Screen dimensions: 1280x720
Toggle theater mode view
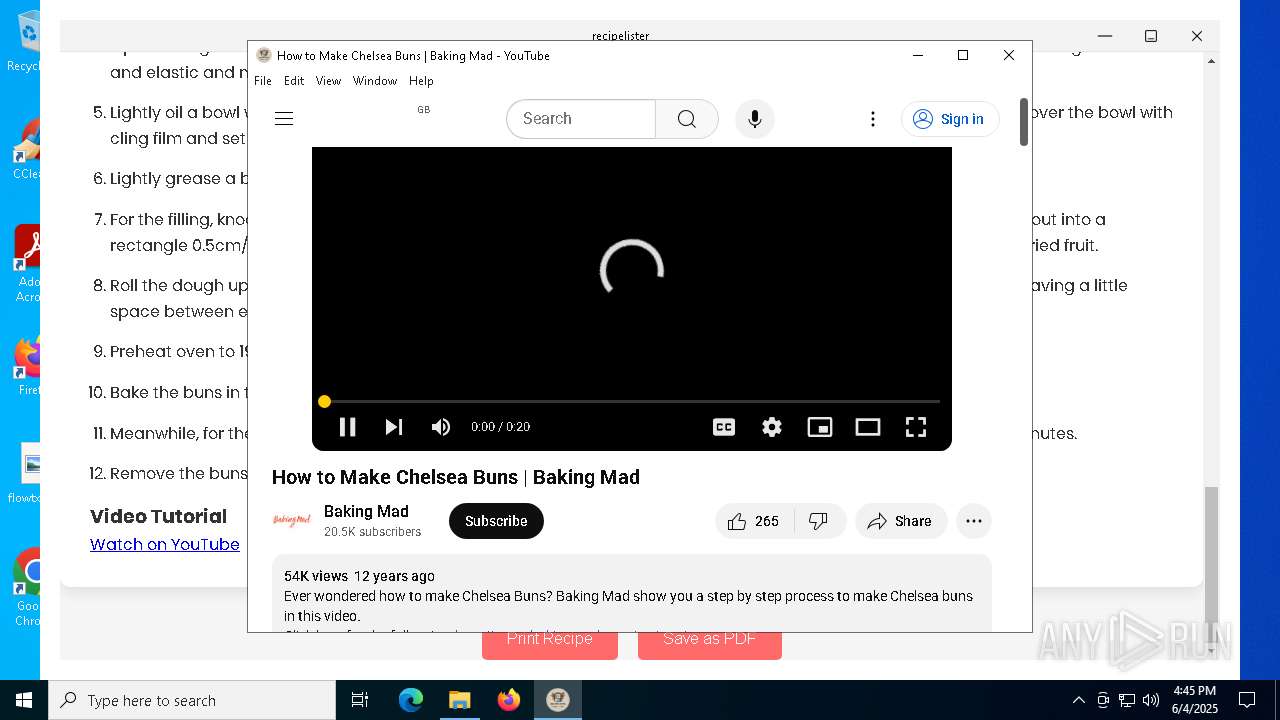(868, 427)
